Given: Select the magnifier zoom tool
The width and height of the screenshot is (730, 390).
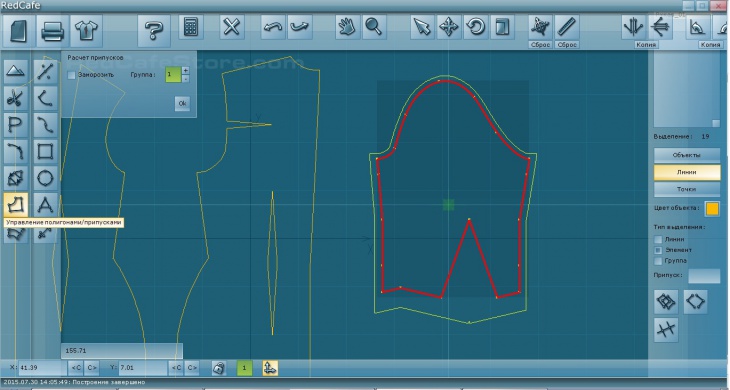Looking at the screenshot, I should 373,27.
